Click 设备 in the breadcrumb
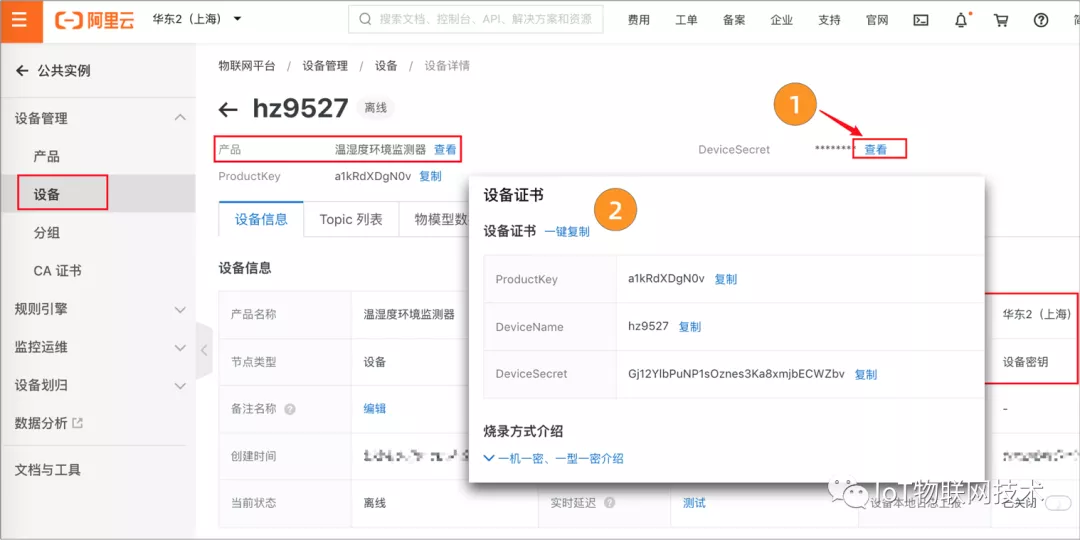 [x=386, y=66]
